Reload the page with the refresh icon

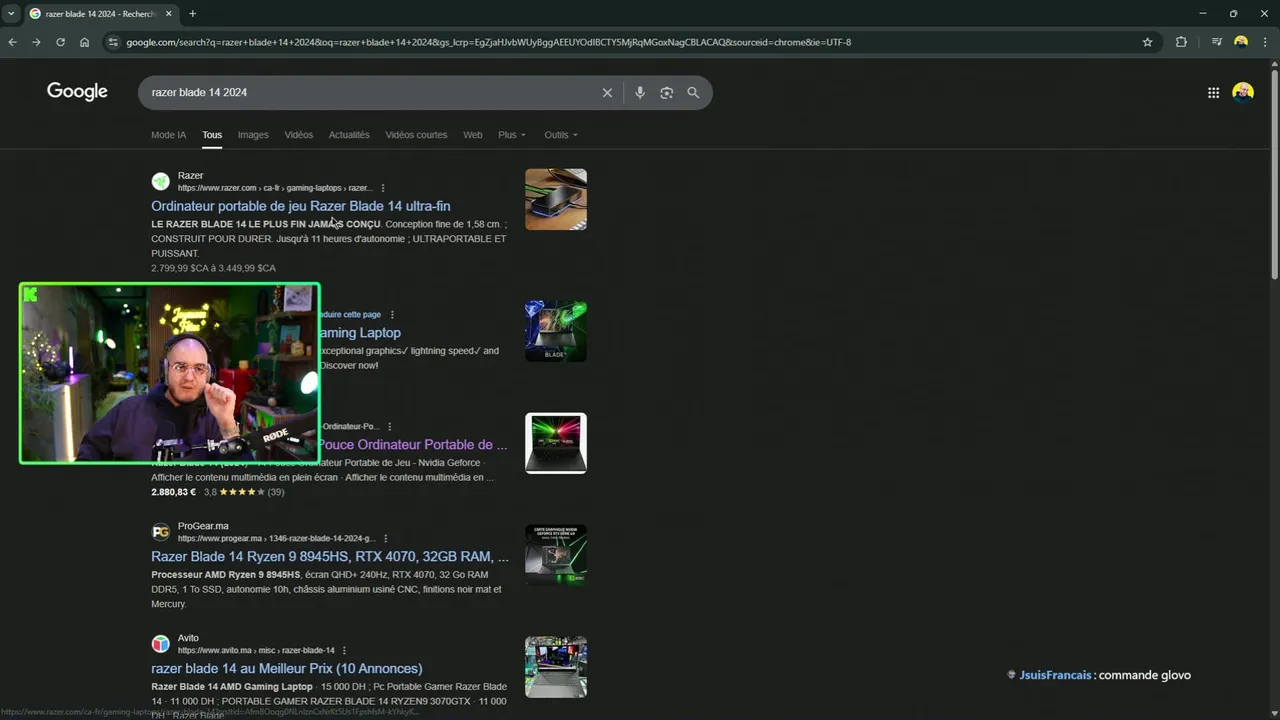pos(60,42)
